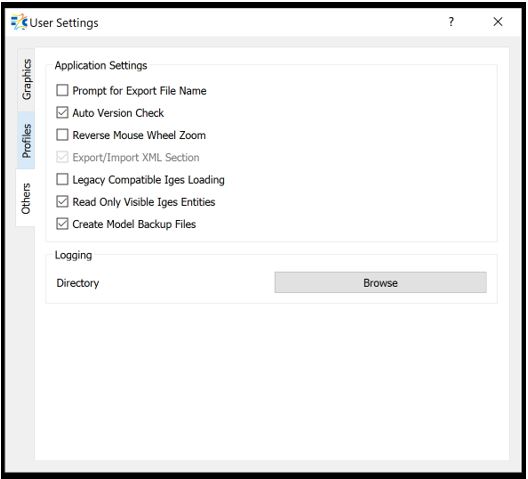
Task: Click the Auto Version Check label text
Action: point(118,113)
